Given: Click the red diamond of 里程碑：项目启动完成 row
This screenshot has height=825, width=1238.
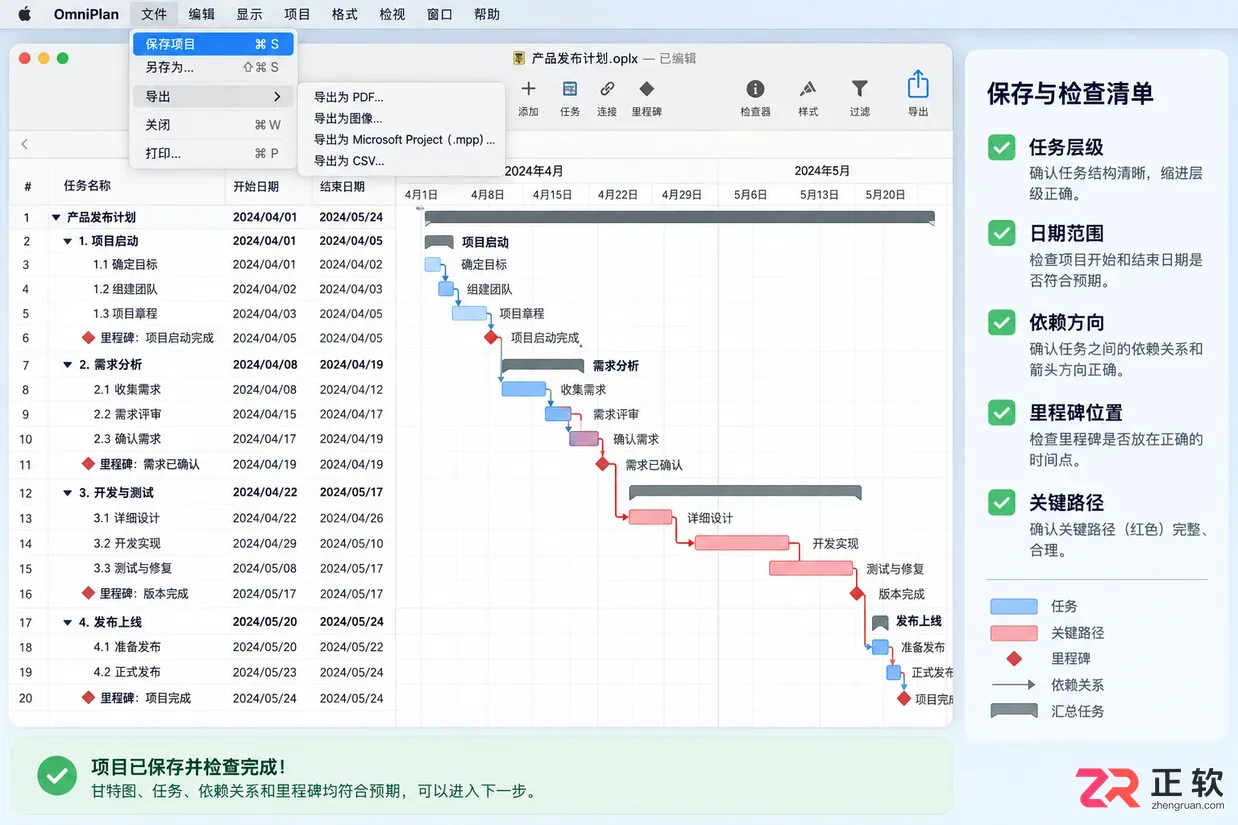Looking at the screenshot, I should tap(89, 338).
